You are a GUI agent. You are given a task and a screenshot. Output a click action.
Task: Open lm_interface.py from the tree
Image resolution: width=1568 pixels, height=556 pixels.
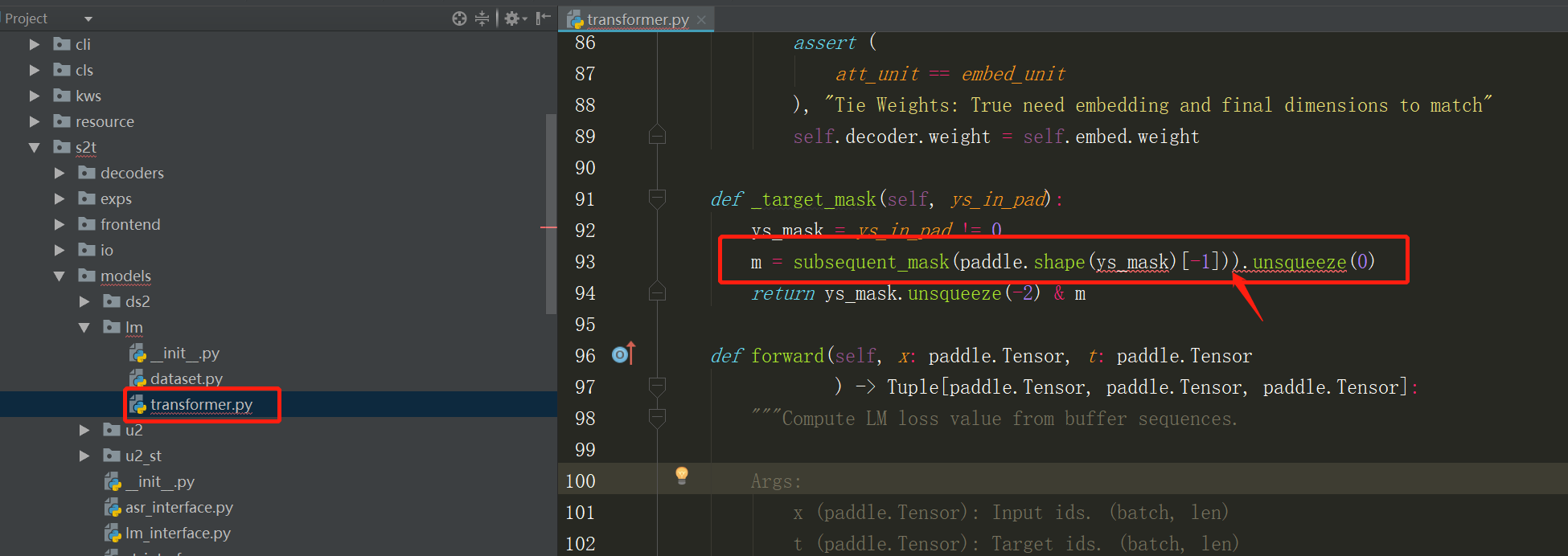coord(178,533)
